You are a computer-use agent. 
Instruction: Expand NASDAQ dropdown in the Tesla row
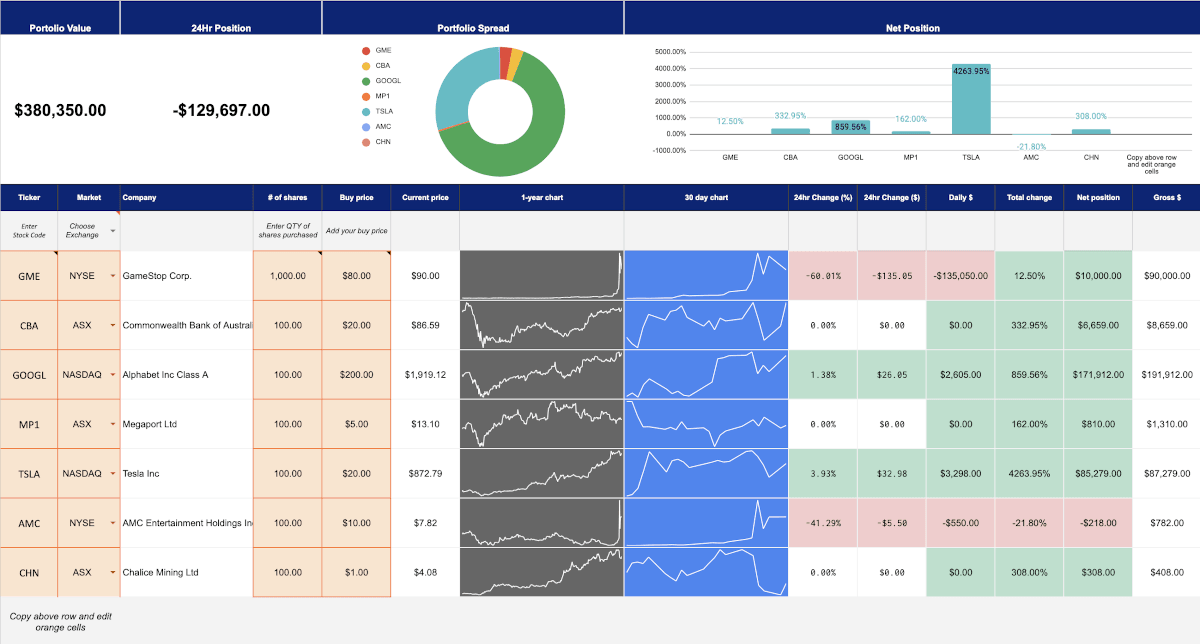112,474
